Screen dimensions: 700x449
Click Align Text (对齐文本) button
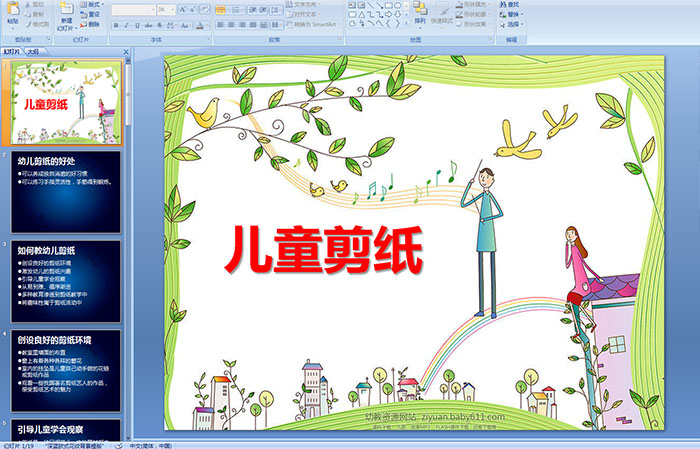point(303,14)
